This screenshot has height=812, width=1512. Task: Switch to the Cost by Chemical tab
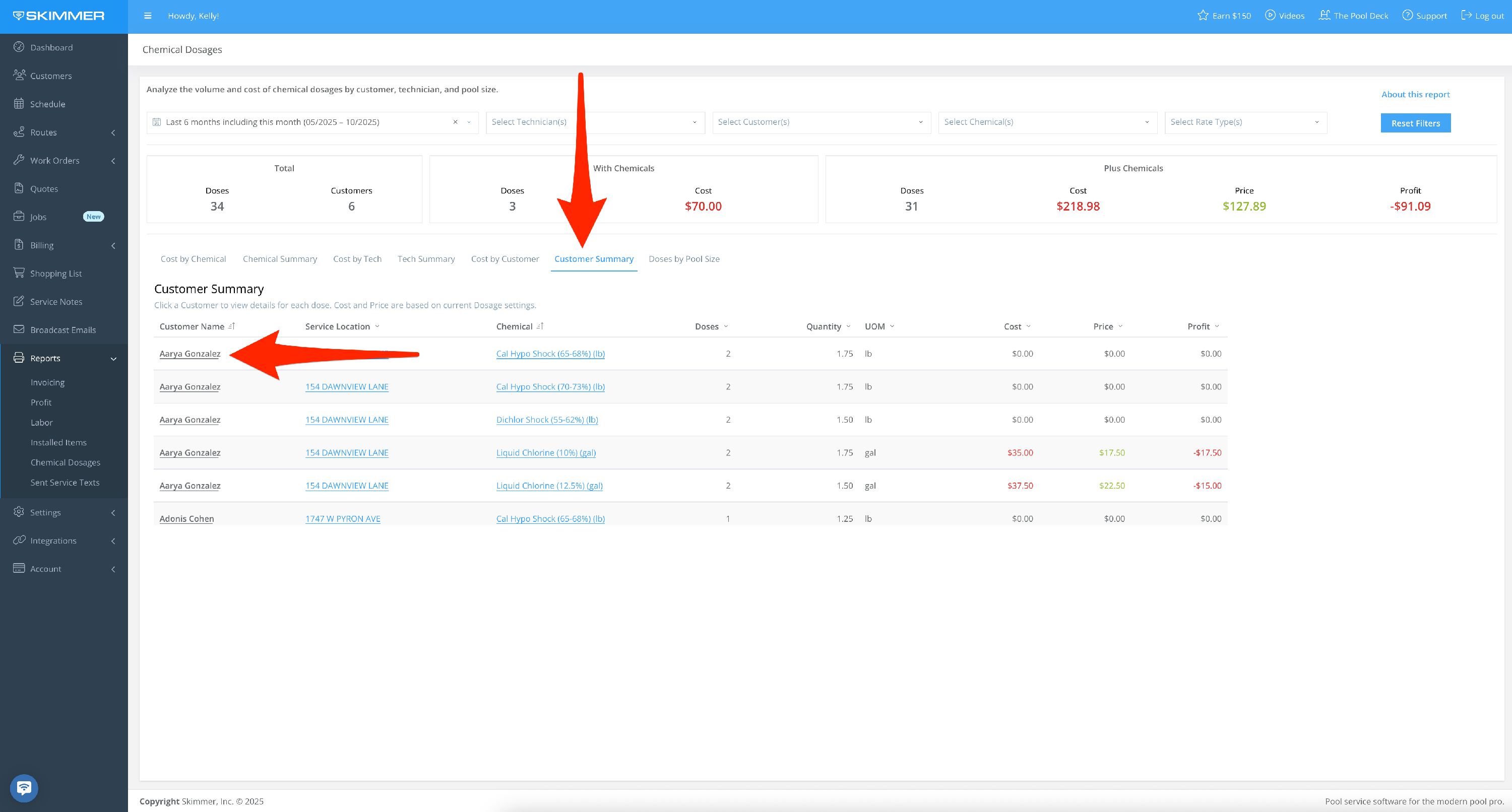point(193,259)
